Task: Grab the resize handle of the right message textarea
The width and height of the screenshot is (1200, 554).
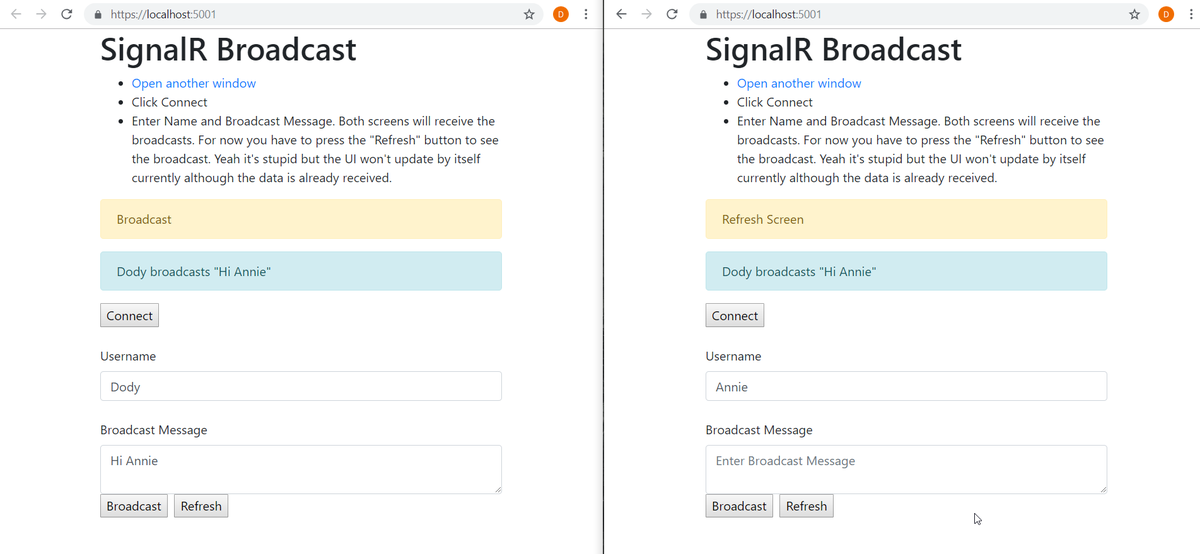Action: tap(1101, 488)
